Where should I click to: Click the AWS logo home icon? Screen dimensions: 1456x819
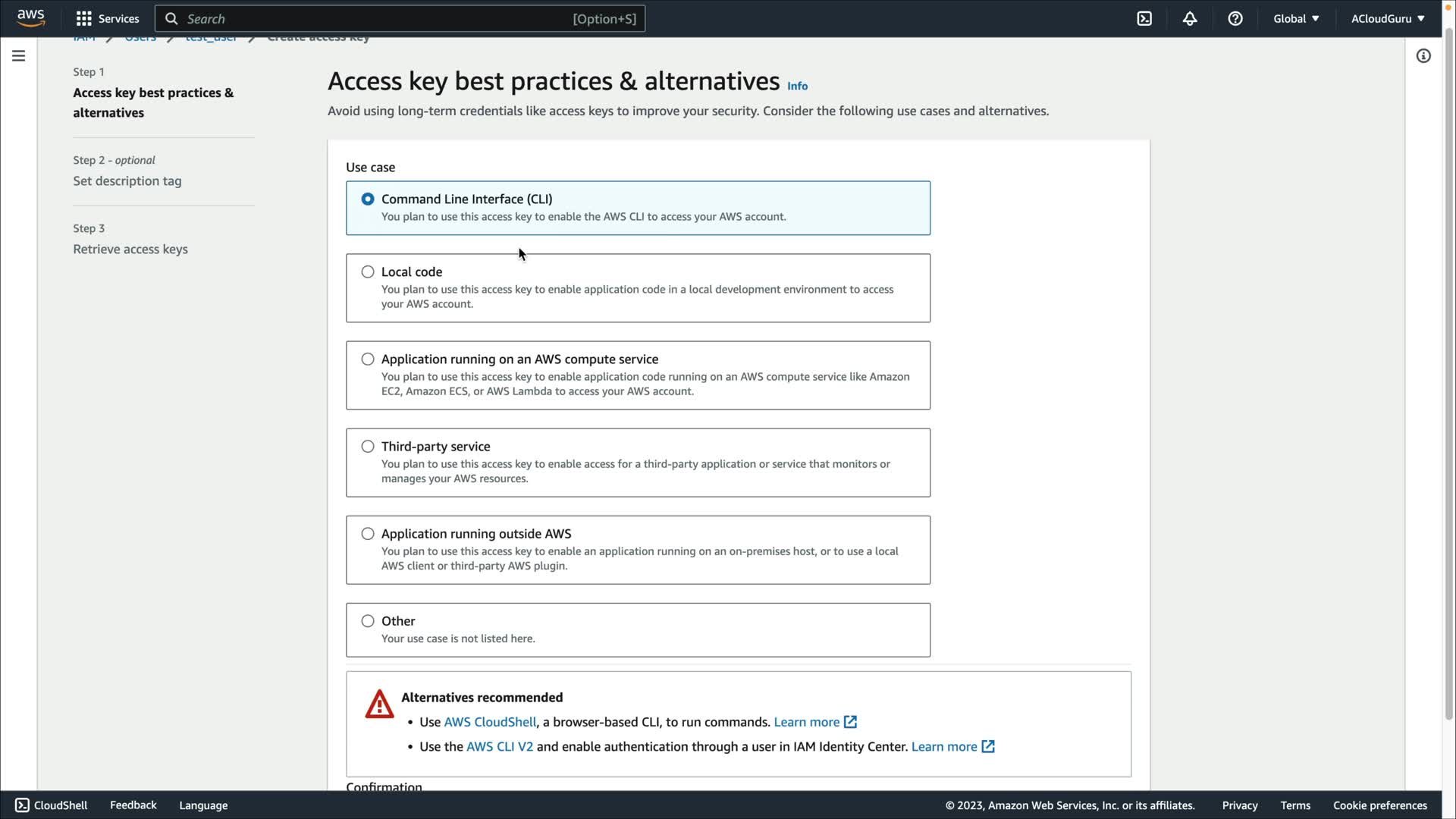coord(30,18)
